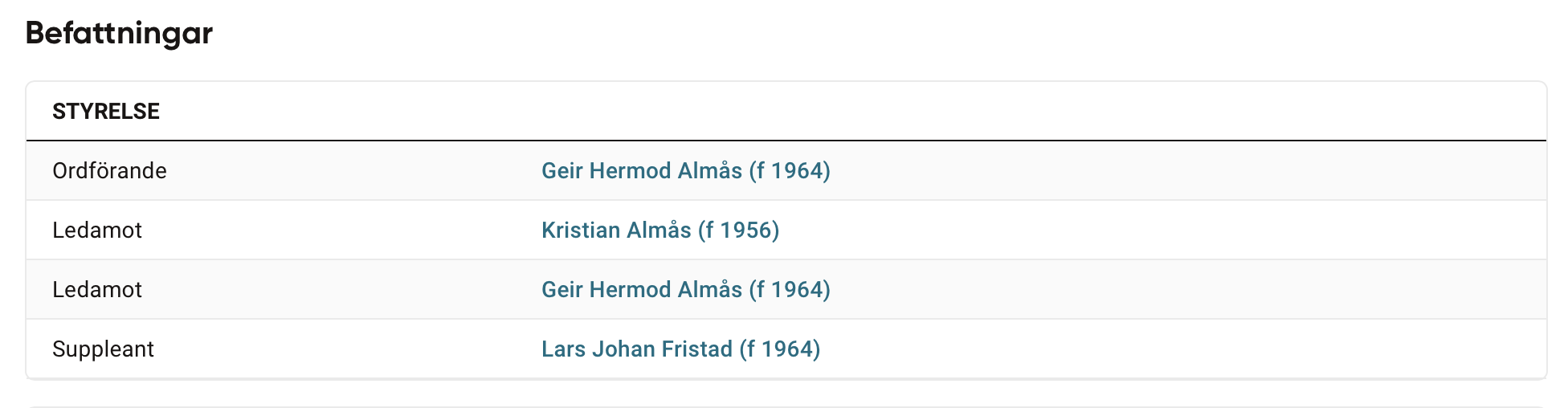1568x408 pixels.
Task: Click Ledamot label in Geir Hermod Almås row
Action: tap(97, 290)
